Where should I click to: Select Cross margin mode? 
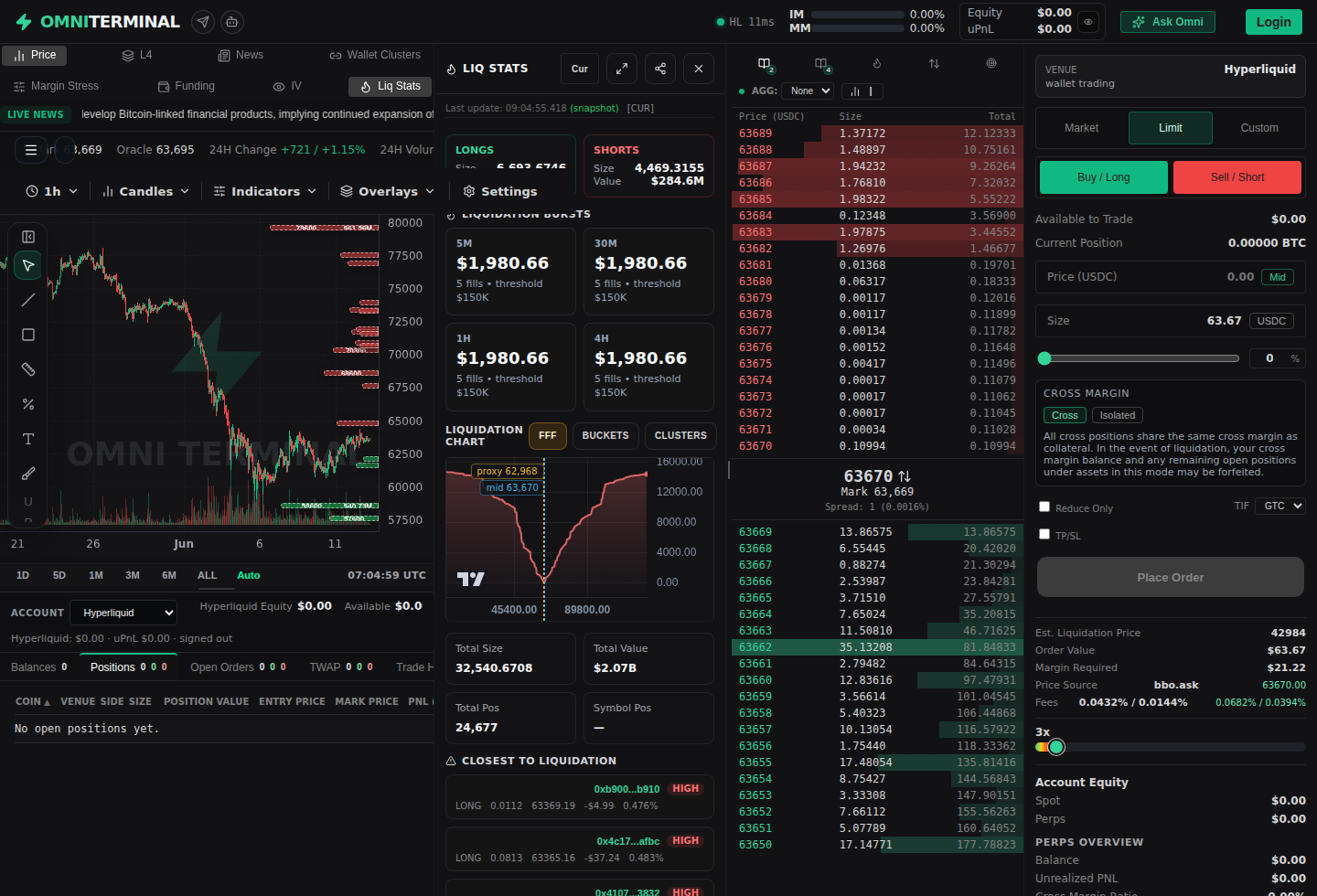coord(1065,415)
